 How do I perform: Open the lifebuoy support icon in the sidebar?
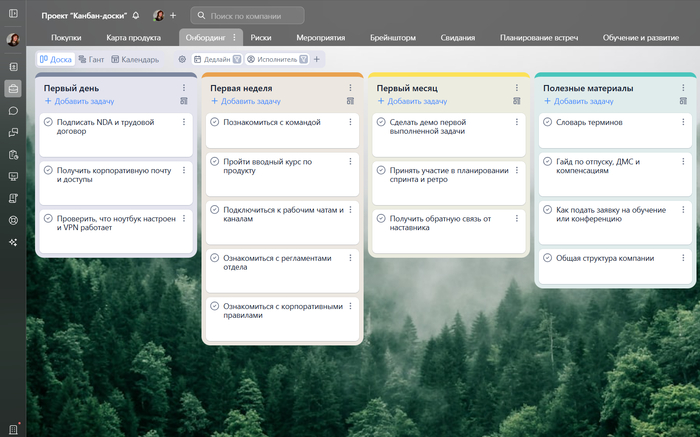tap(13, 220)
